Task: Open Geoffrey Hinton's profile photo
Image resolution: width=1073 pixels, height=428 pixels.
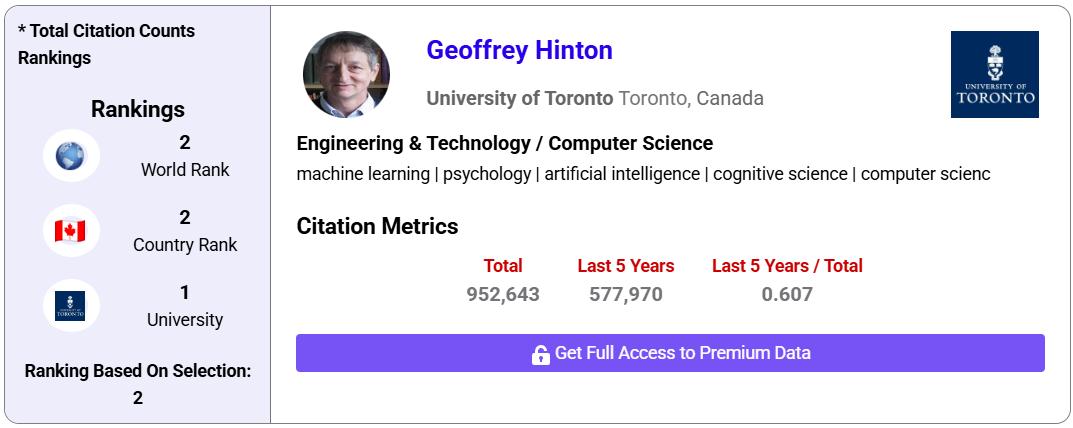Action: tap(346, 75)
